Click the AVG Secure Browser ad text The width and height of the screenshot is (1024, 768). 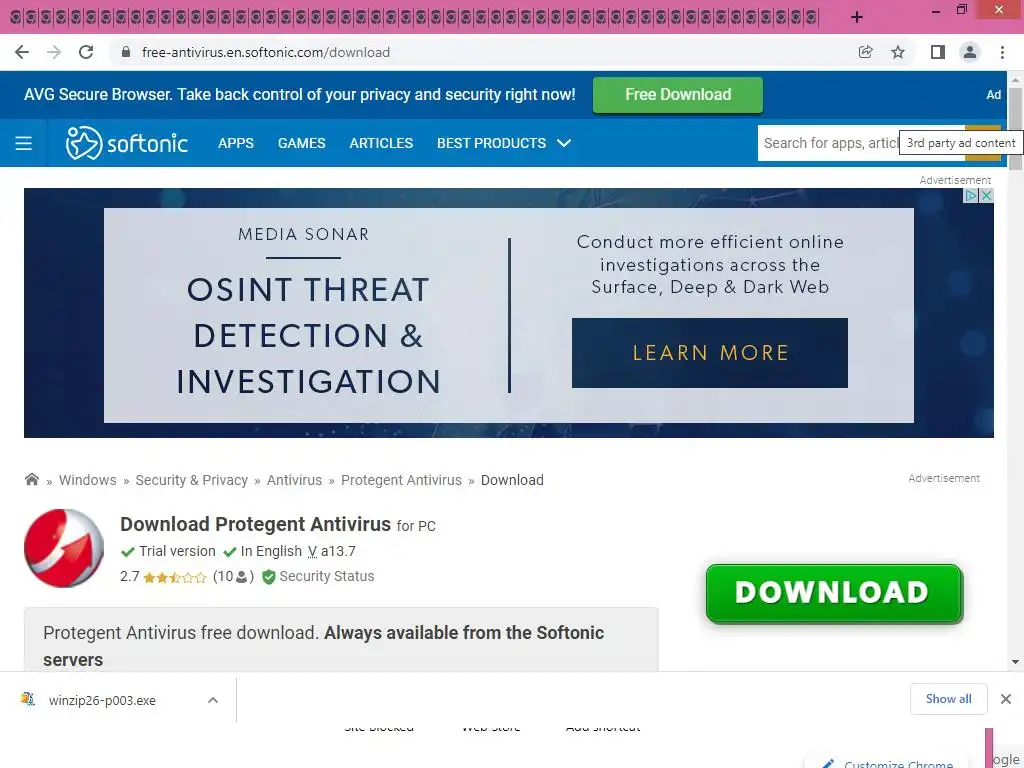300,95
